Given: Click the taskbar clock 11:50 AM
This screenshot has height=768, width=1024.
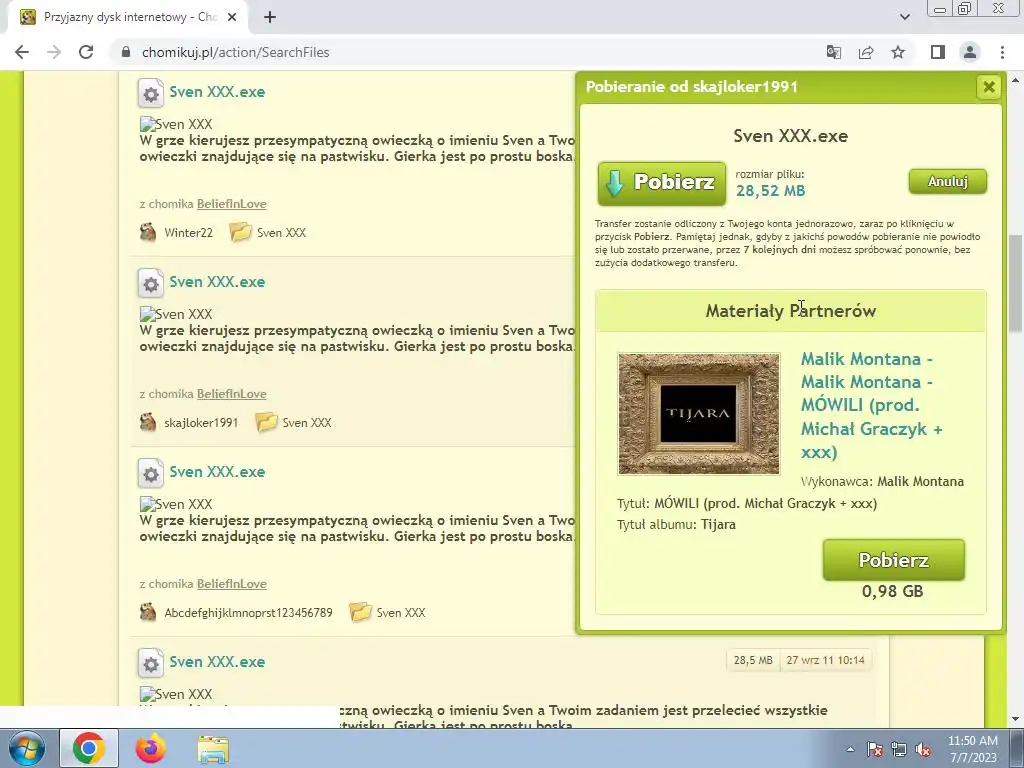Looking at the screenshot, I should click(x=972, y=749).
